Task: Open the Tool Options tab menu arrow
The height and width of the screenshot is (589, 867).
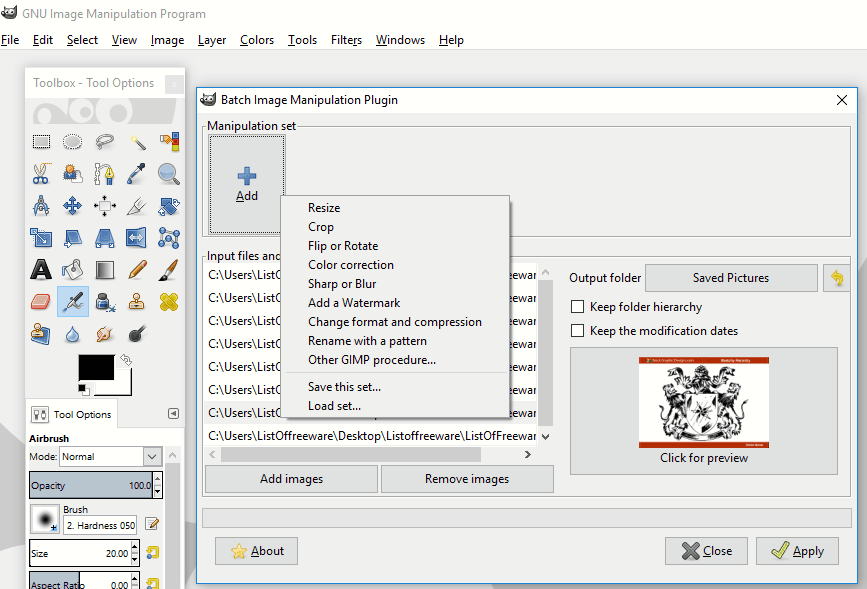Action: click(x=173, y=414)
